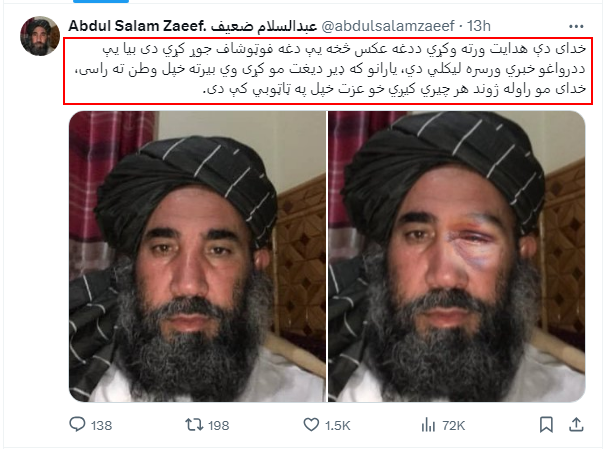Screen dimensions: 606x449
Task: Click the Pashto tweet text body
Action: coord(328,71)
